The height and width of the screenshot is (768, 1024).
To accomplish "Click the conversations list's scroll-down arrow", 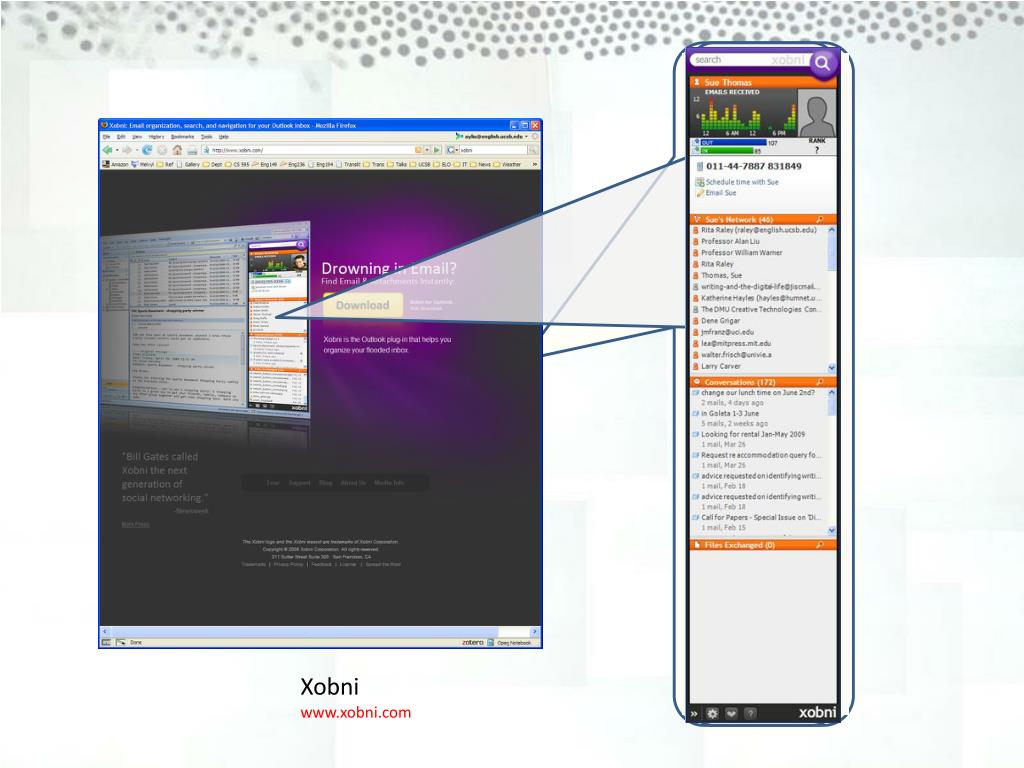I will pyautogui.click(x=831, y=531).
